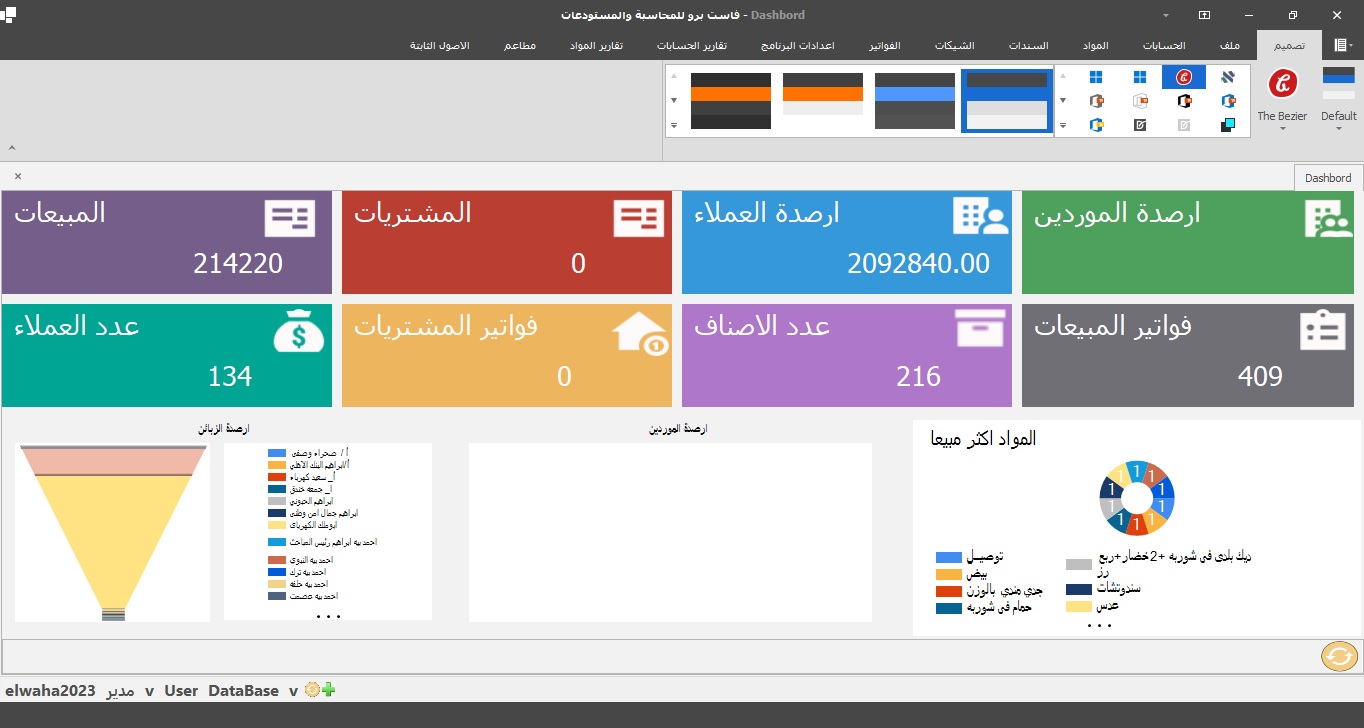
Task: Select the Windows 10 theme squares icon
Action: pos(1096,78)
